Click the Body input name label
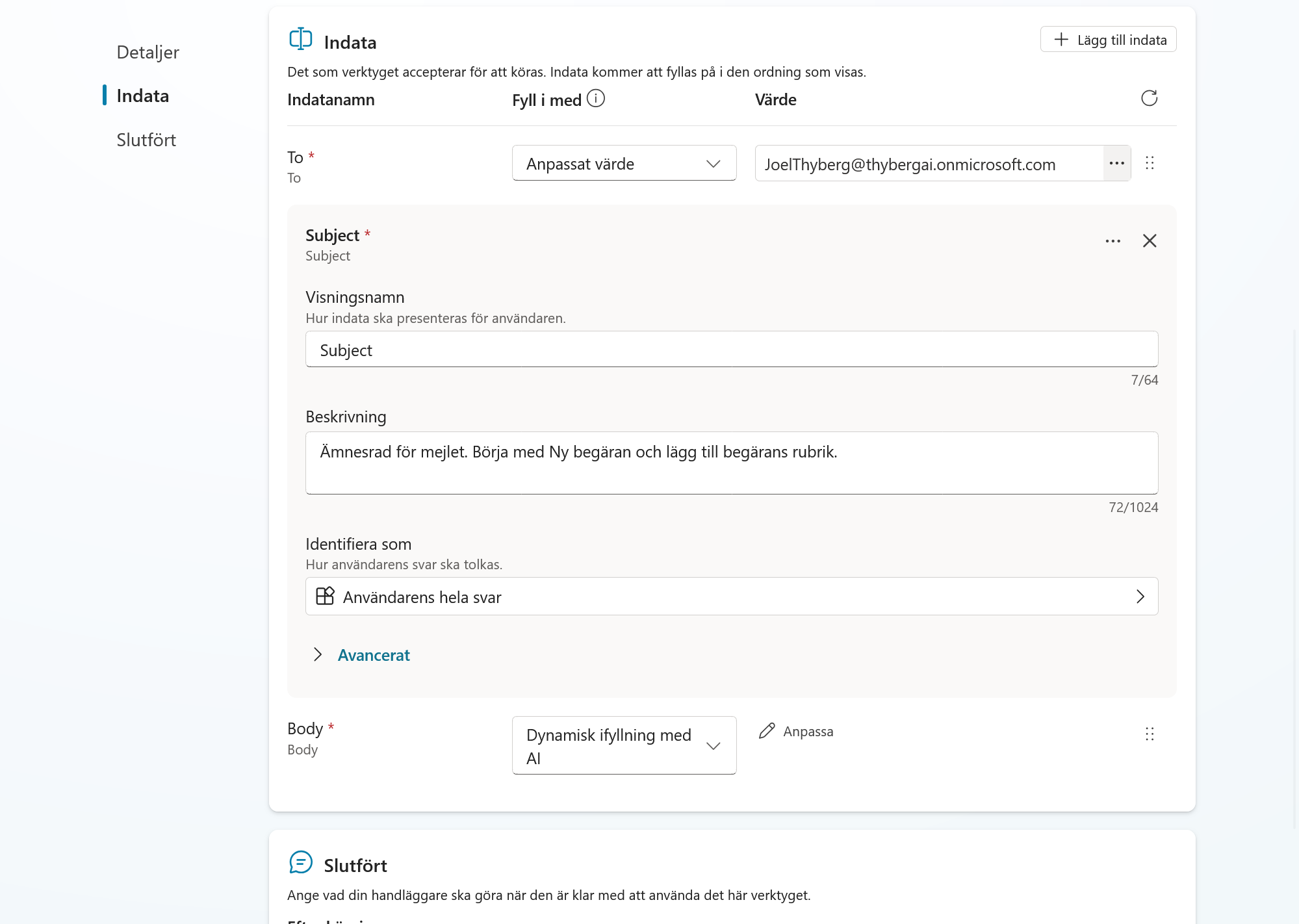 coord(305,728)
